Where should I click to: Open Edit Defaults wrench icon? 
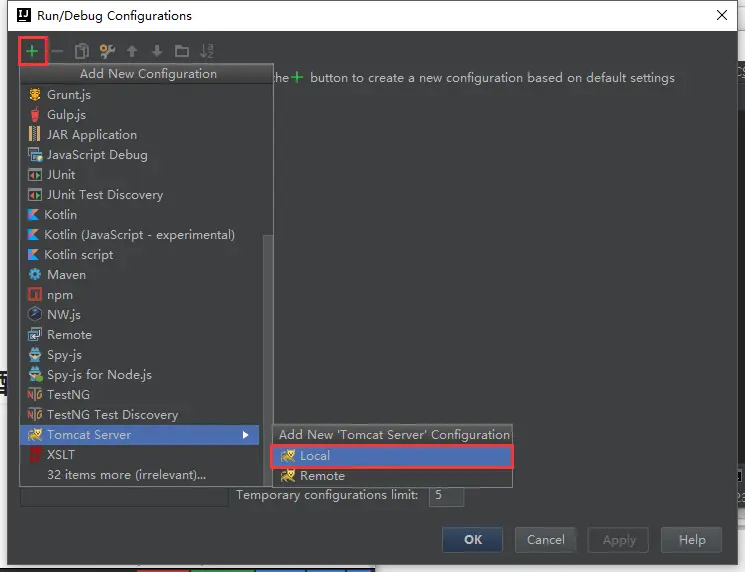(x=107, y=51)
